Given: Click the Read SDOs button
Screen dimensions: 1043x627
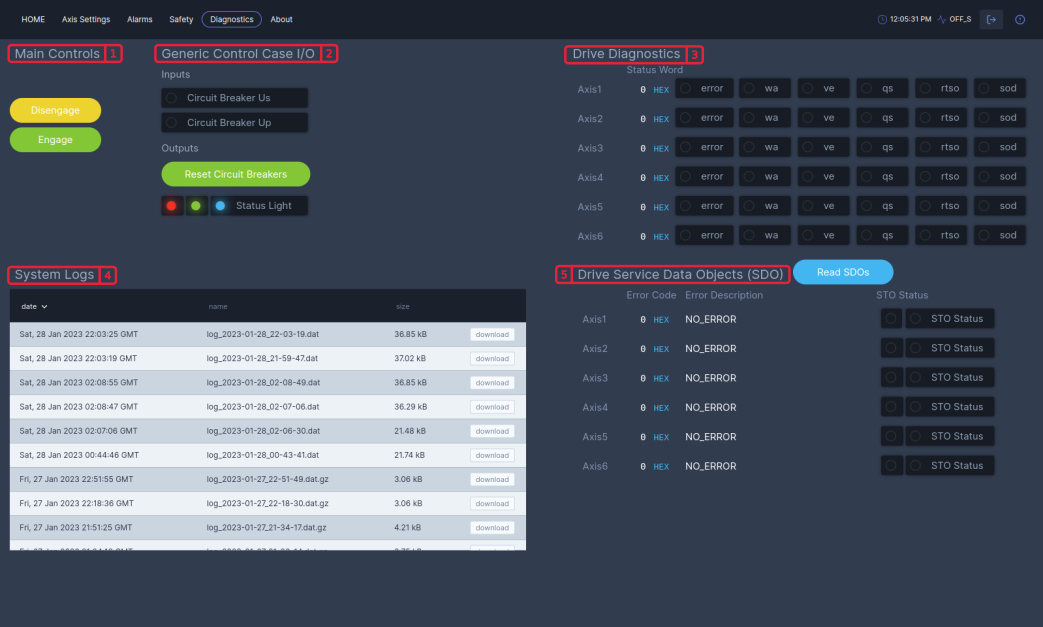Looking at the screenshot, I should (x=843, y=272).
